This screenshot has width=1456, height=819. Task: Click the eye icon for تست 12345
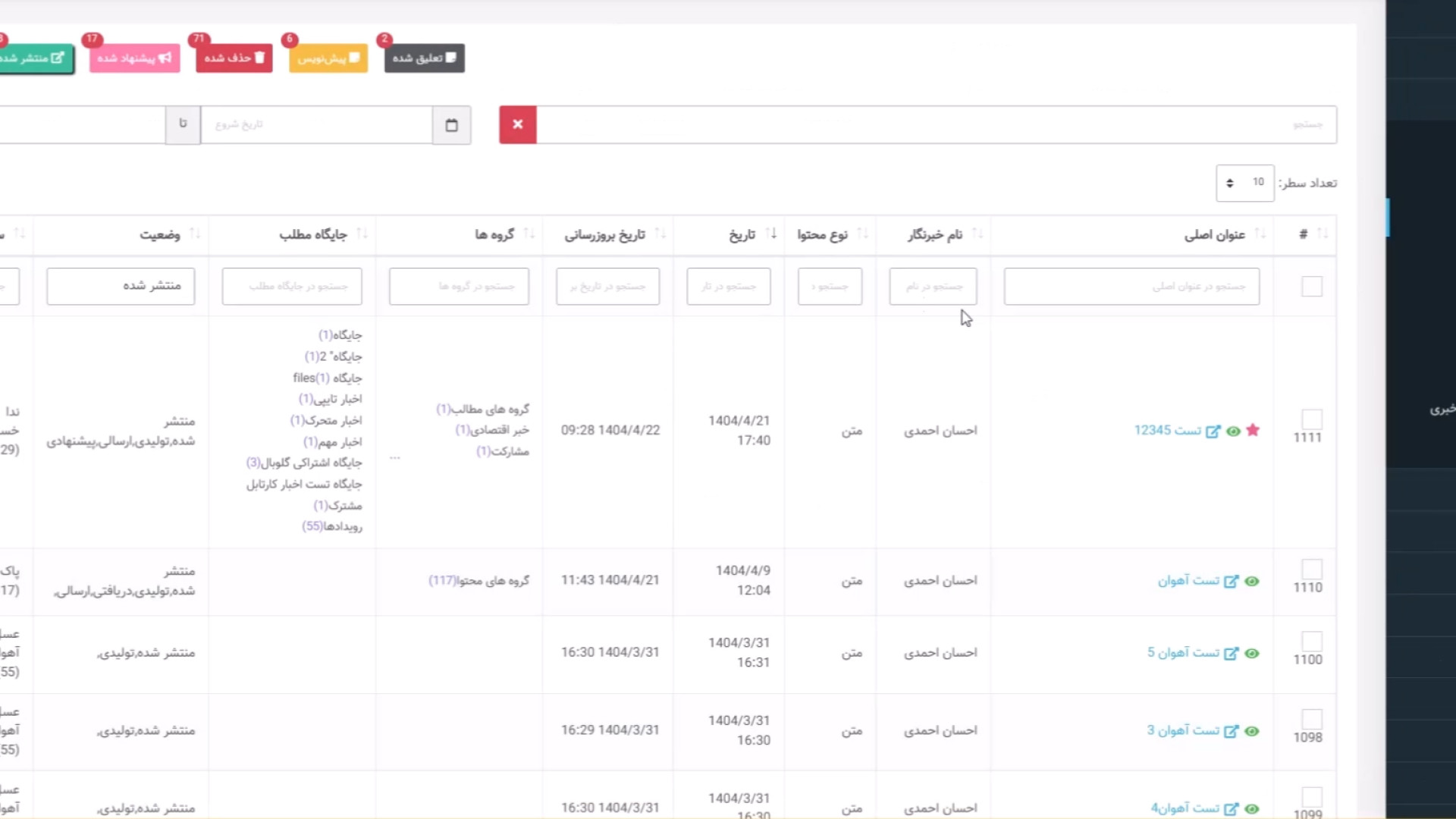[1233, 431]
